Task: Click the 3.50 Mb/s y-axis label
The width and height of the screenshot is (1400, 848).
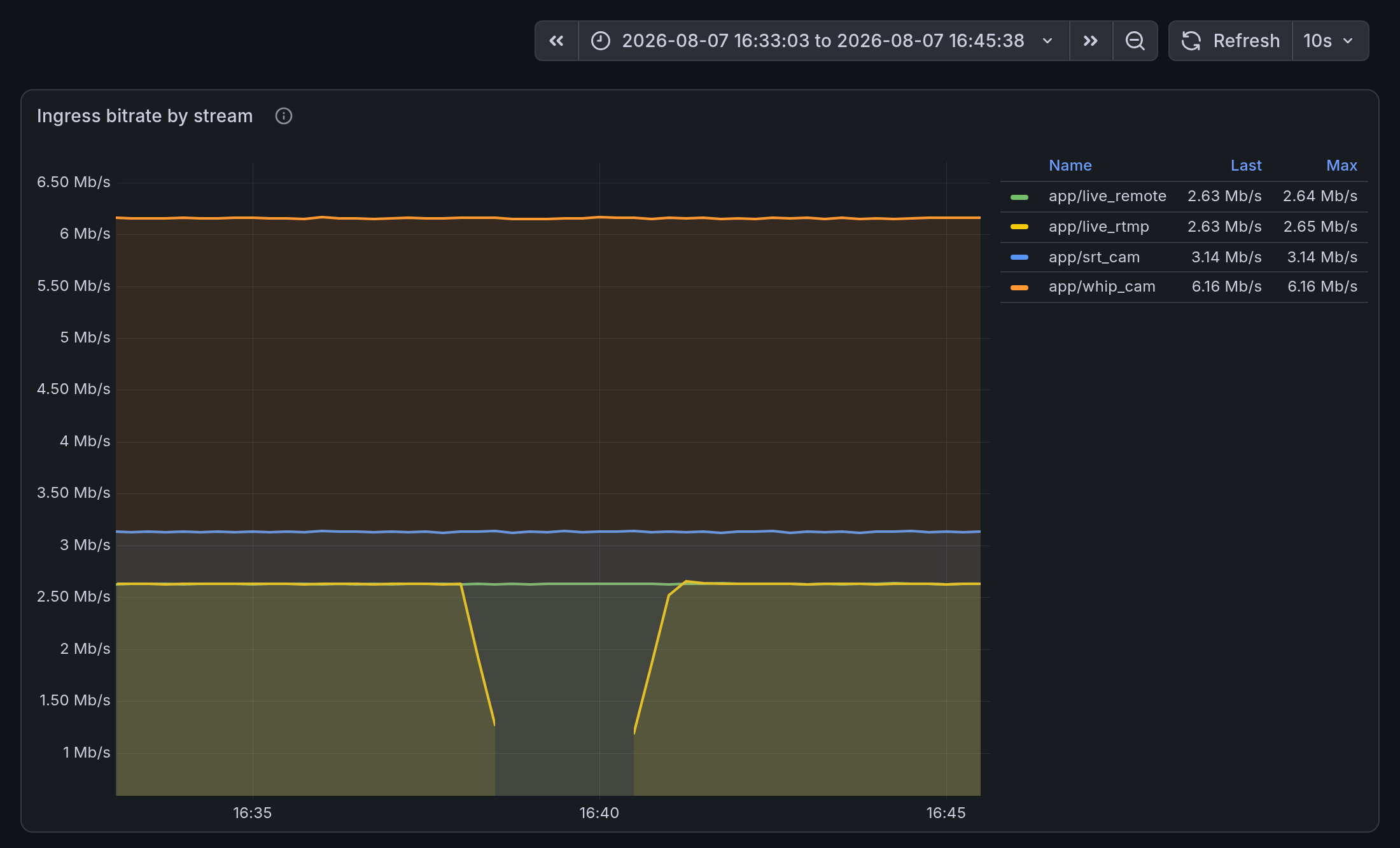Action: [74, 493]
